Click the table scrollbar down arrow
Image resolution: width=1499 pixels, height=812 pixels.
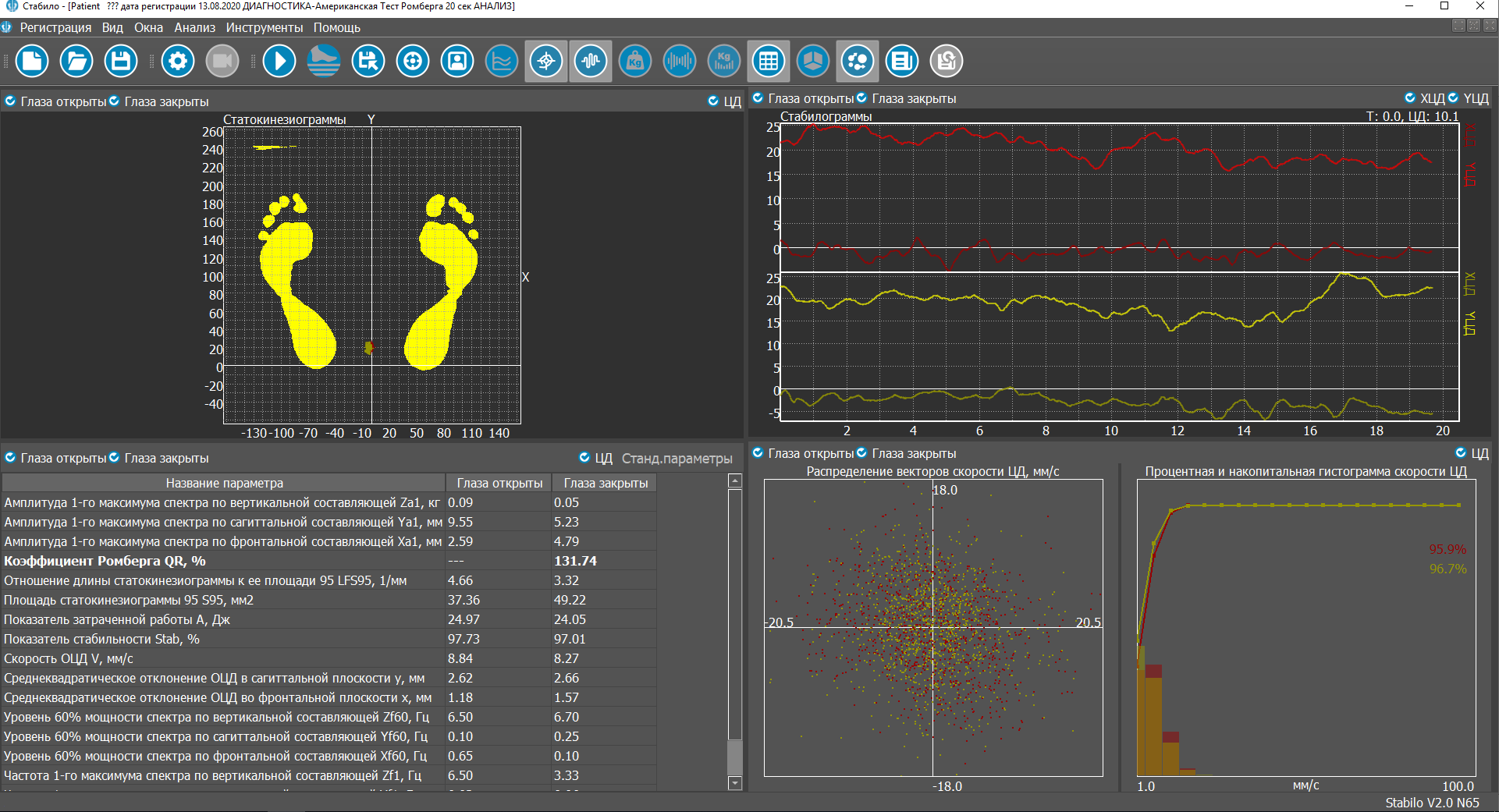pyautogui.click(x=734, y=783)
